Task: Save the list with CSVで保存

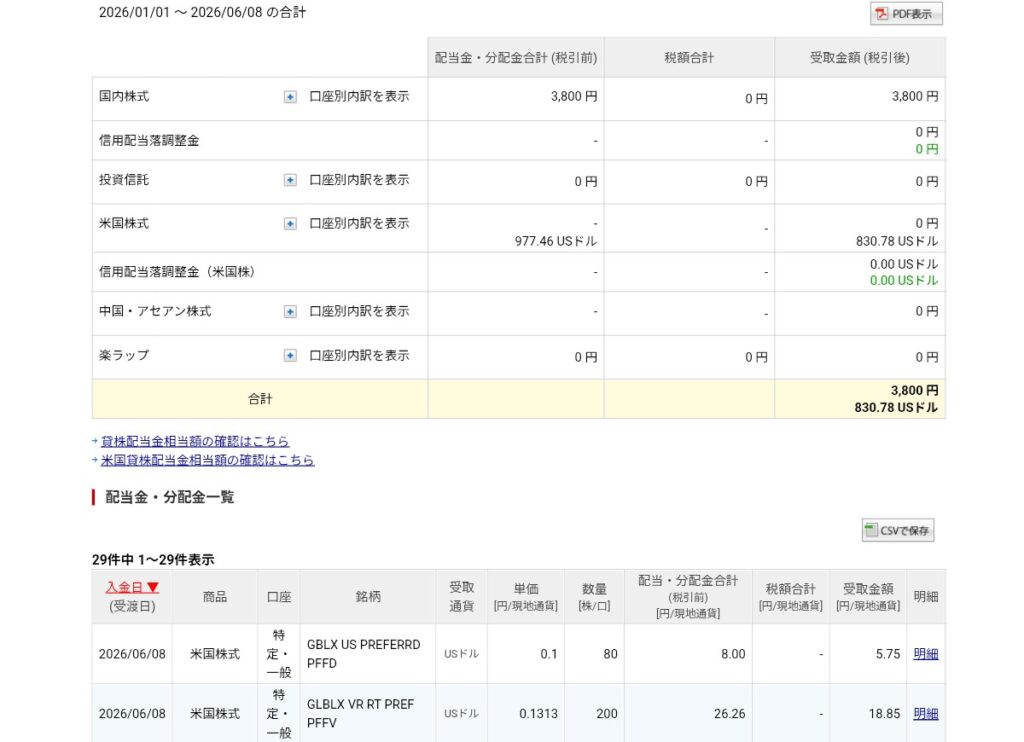Action: tap(898, 530)
